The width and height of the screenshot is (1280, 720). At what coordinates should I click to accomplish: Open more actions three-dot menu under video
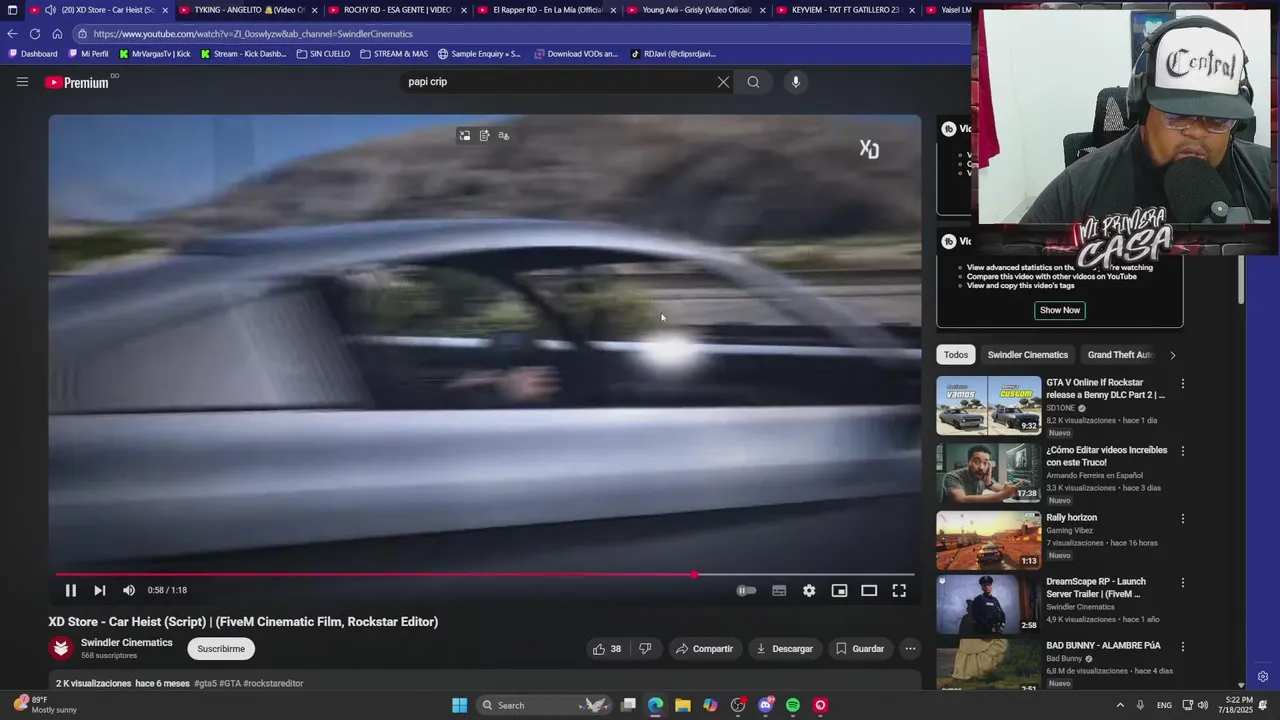910,649
